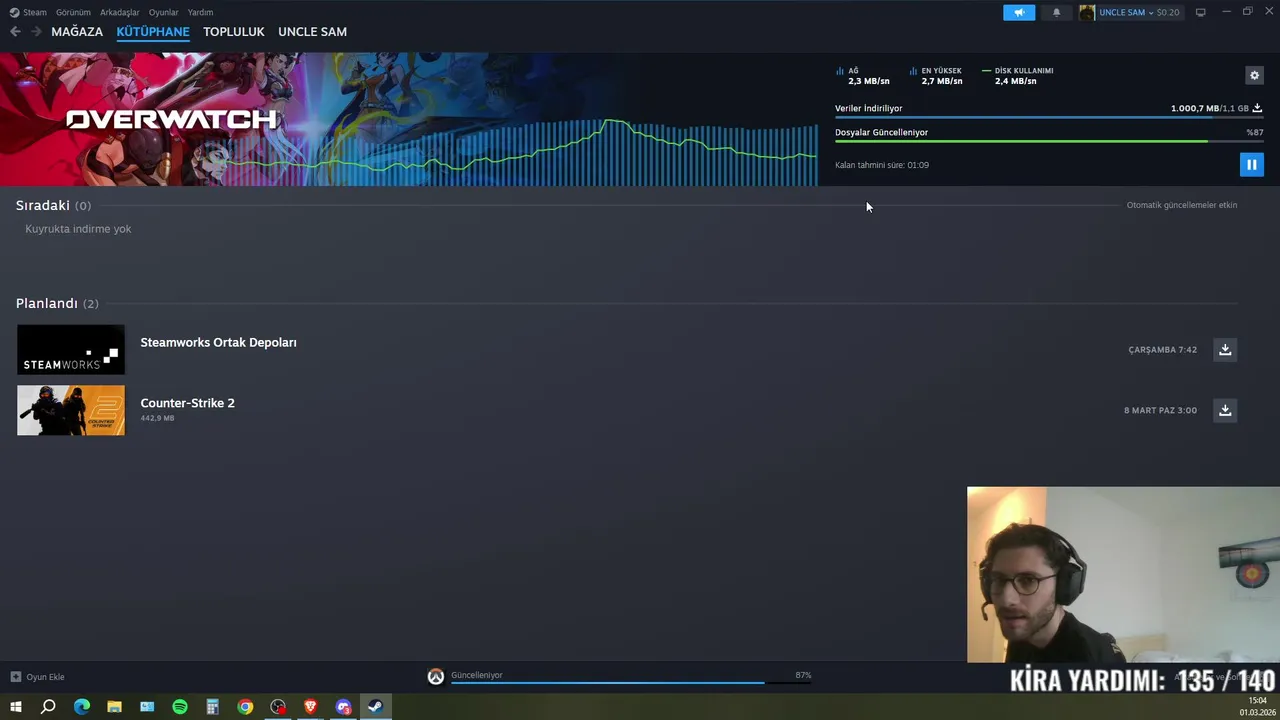The height and width of the screenshot is (720, 1280).
Task: Click the announcements megaphone icon
Action: click(x=1019, y=12)
